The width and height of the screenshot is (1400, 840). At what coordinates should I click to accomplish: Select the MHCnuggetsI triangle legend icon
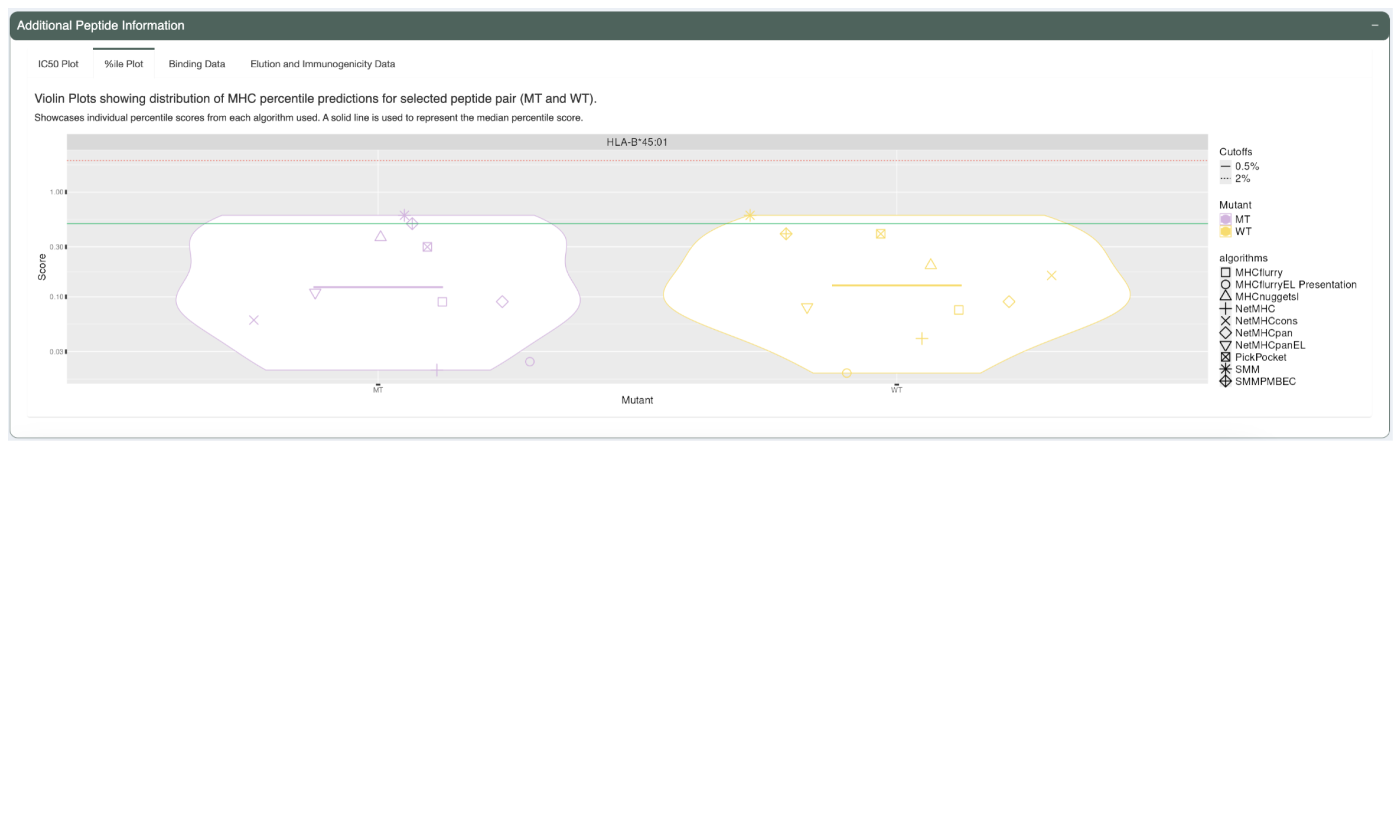(1226, 296)
